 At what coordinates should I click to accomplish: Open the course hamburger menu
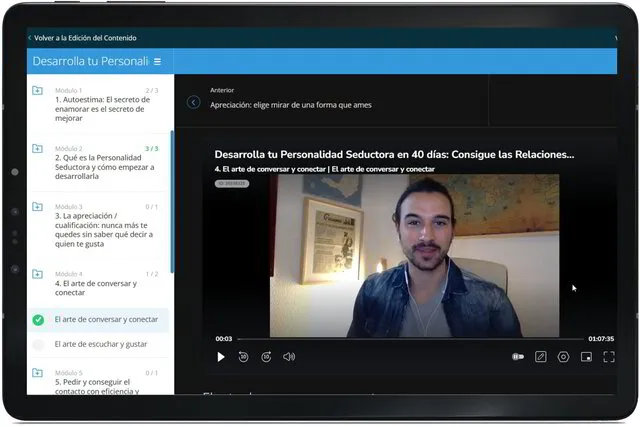click(157, 62)
